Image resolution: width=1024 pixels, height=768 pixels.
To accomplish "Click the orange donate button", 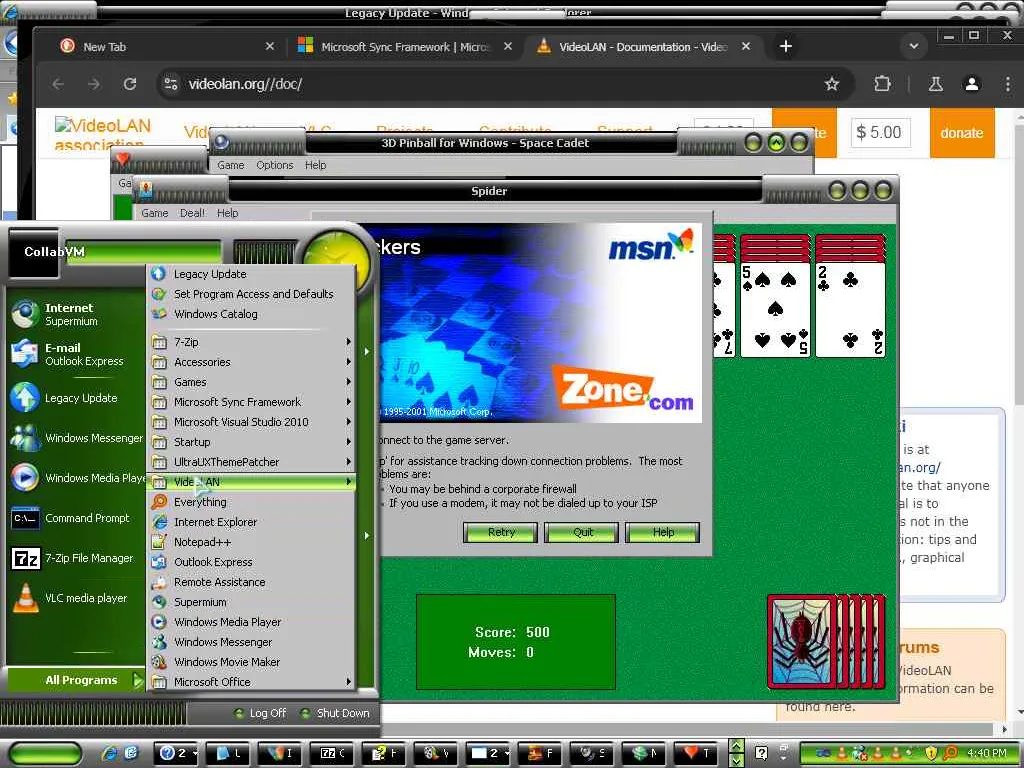I will pyautogui.click(x=961, y=133).
